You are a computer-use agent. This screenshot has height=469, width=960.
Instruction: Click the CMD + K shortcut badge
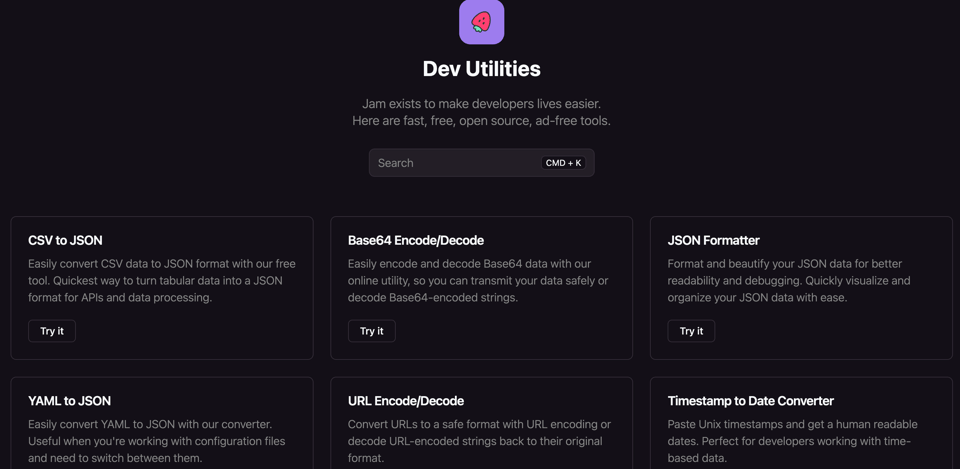click(x=563, y=163)
